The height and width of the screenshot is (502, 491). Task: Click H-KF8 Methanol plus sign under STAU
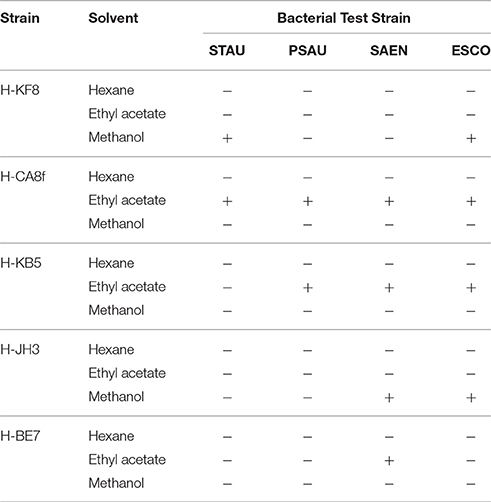point(227,138)
